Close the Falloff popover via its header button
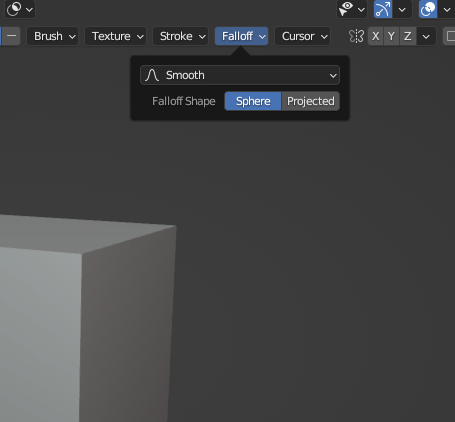The image size is (455, 422). pyautogui.click(x=241, y=36)
